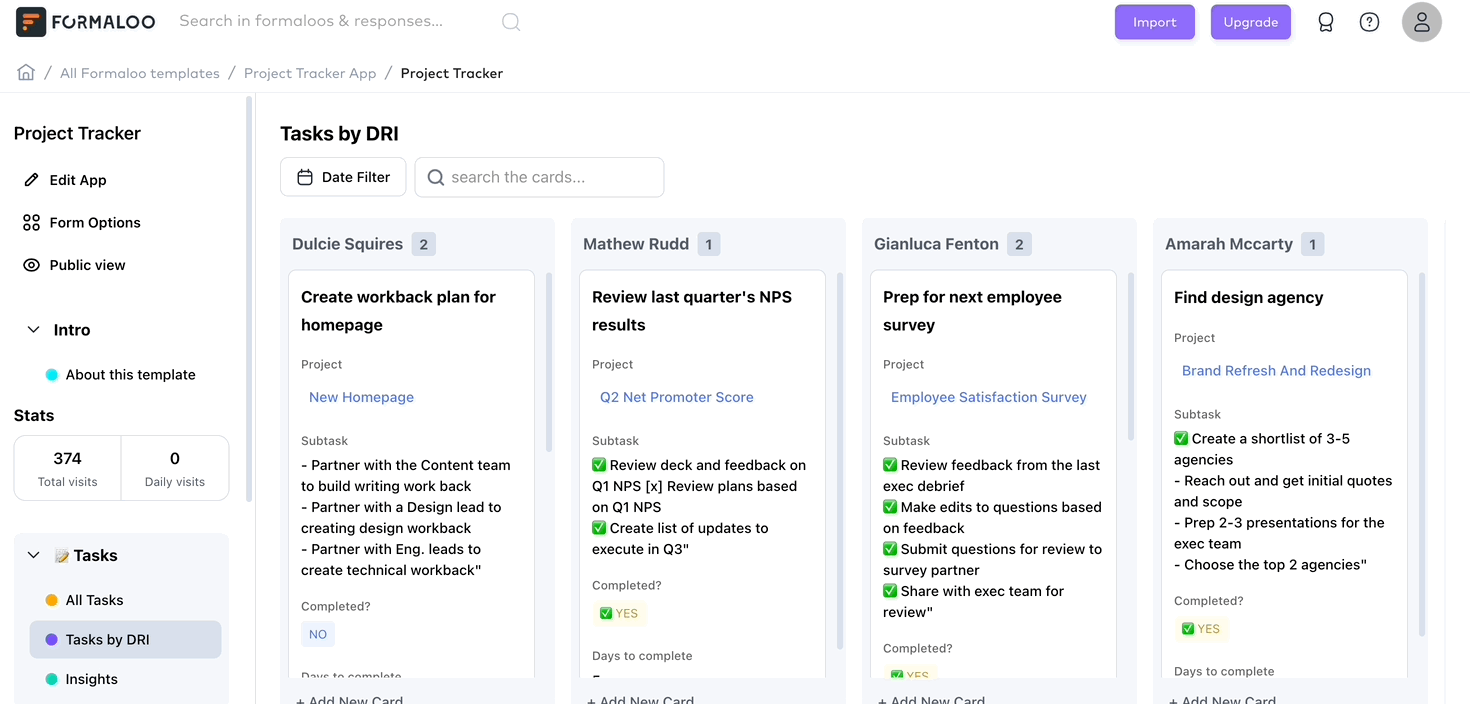This screenshot has width=1470, height=704.
Task: Click the calendar icon on Date Filter
Action: pos(304,176)
